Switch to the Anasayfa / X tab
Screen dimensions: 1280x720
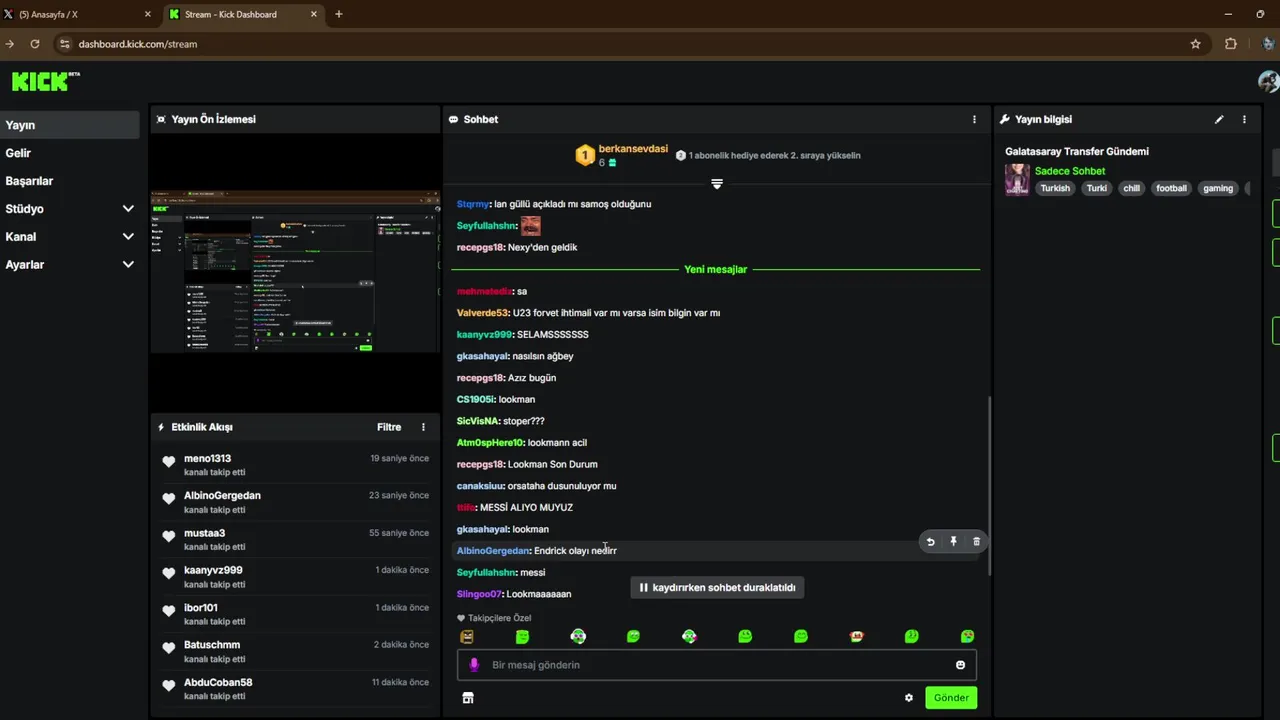coord(78,14)
